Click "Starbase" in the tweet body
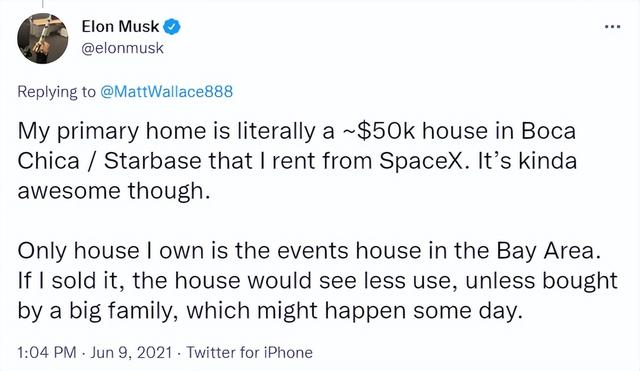640x371 pixels. (152, 161)
